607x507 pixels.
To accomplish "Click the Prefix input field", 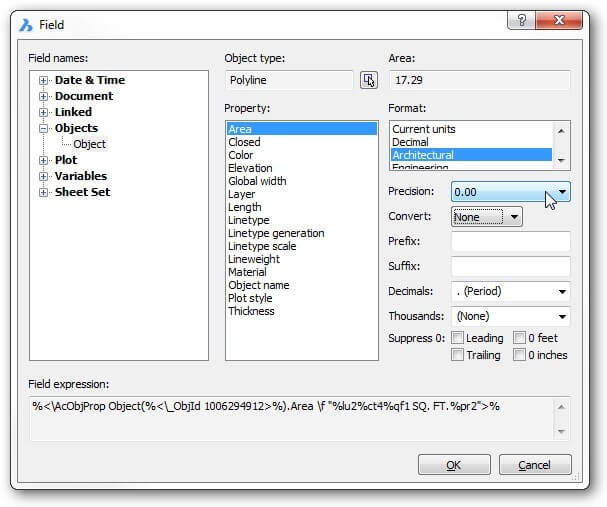I will tap(510, 241).
